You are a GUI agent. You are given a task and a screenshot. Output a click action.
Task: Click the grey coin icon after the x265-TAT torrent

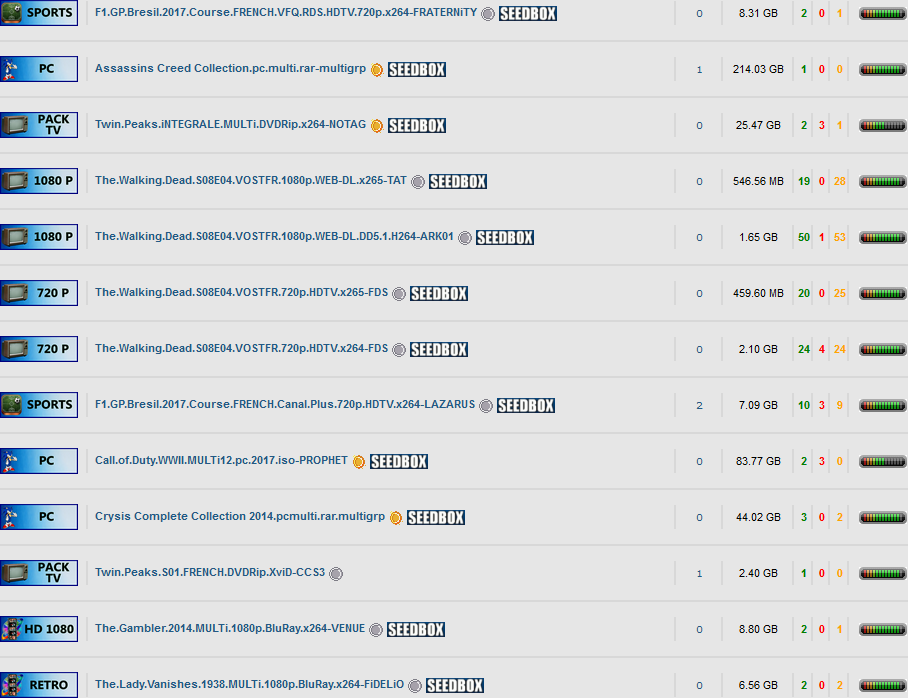tap(418, 182)
